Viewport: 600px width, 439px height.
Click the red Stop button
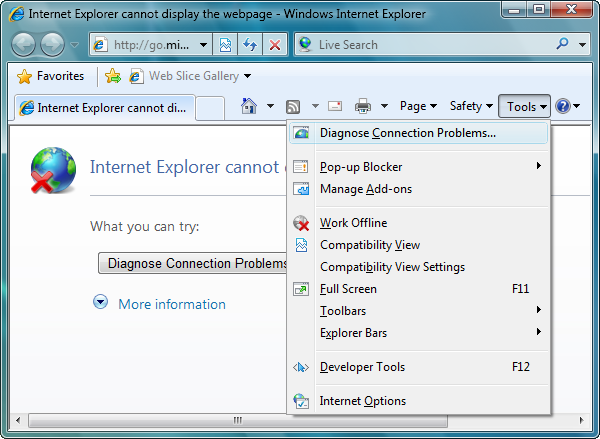(275, 45)
